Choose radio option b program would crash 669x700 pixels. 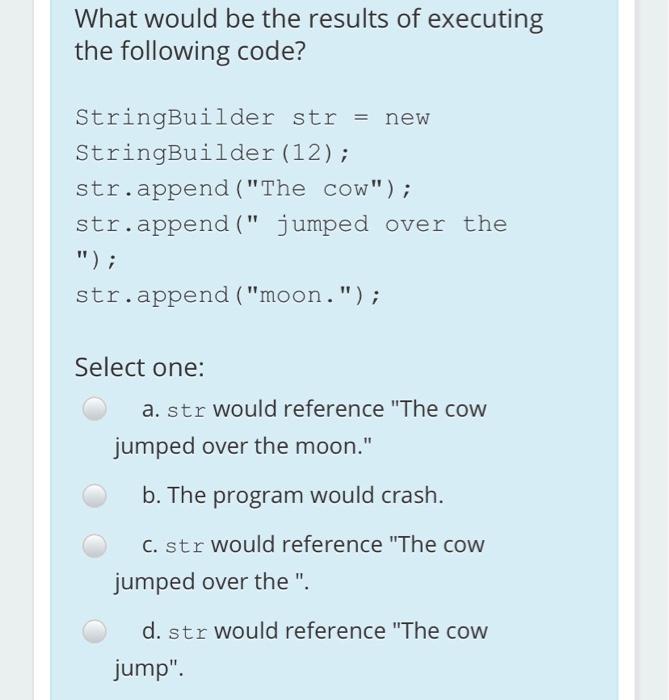tap(95, 495)
